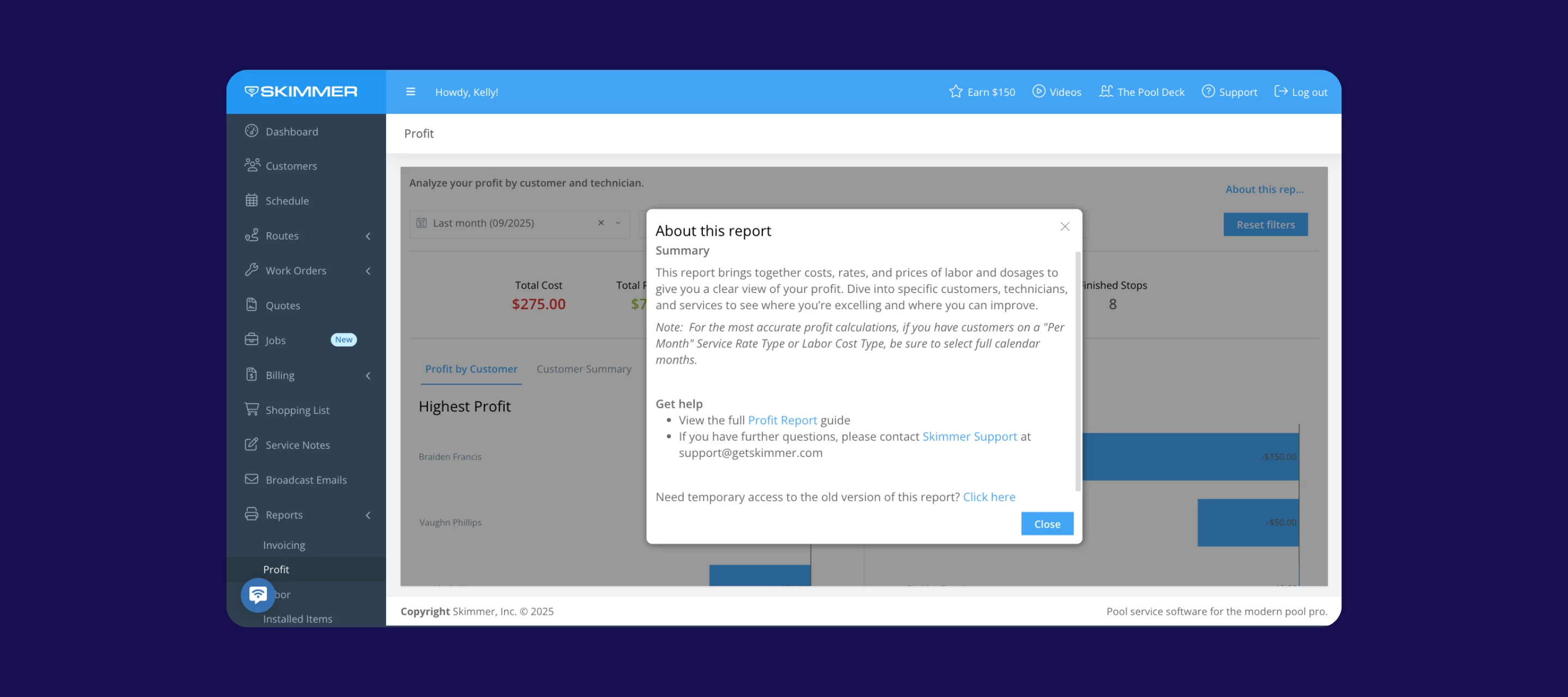1568x697 pixels.
Task: Click the dialog's vertical scrollbar
Action: (x=1077, y=371)
